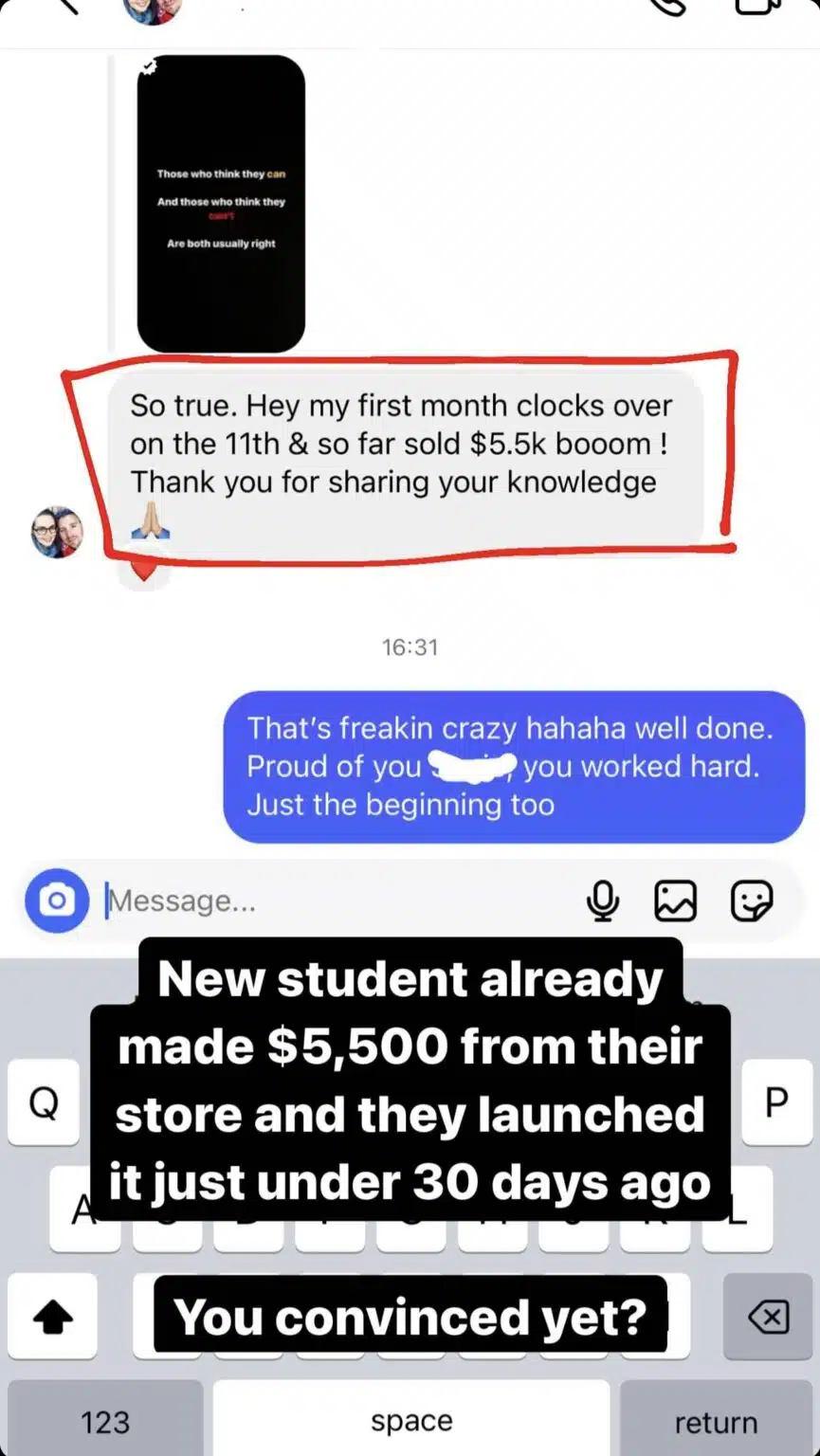
Task: Toggle the keyboard shift key
Action: pos(53,1317)
